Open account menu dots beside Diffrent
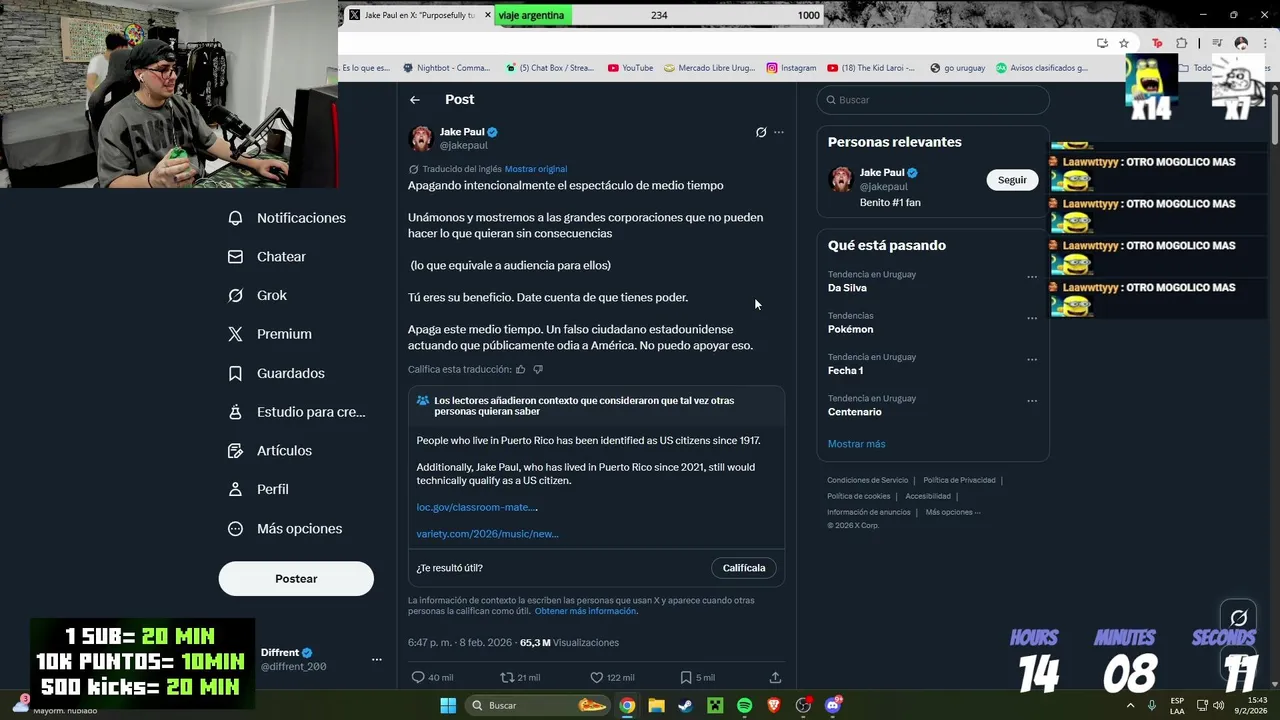This screenshot has height=720, width=1280. pyautogui.click(x=377, y=660)
